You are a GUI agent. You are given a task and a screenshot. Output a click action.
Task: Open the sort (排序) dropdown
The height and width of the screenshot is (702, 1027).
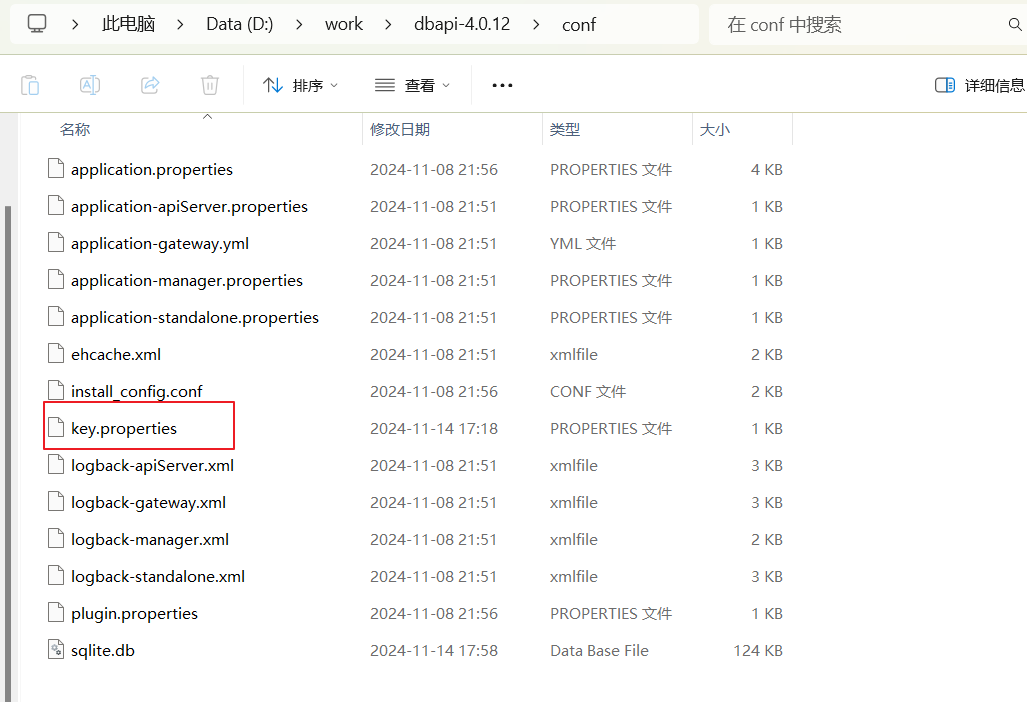(300, 85)
